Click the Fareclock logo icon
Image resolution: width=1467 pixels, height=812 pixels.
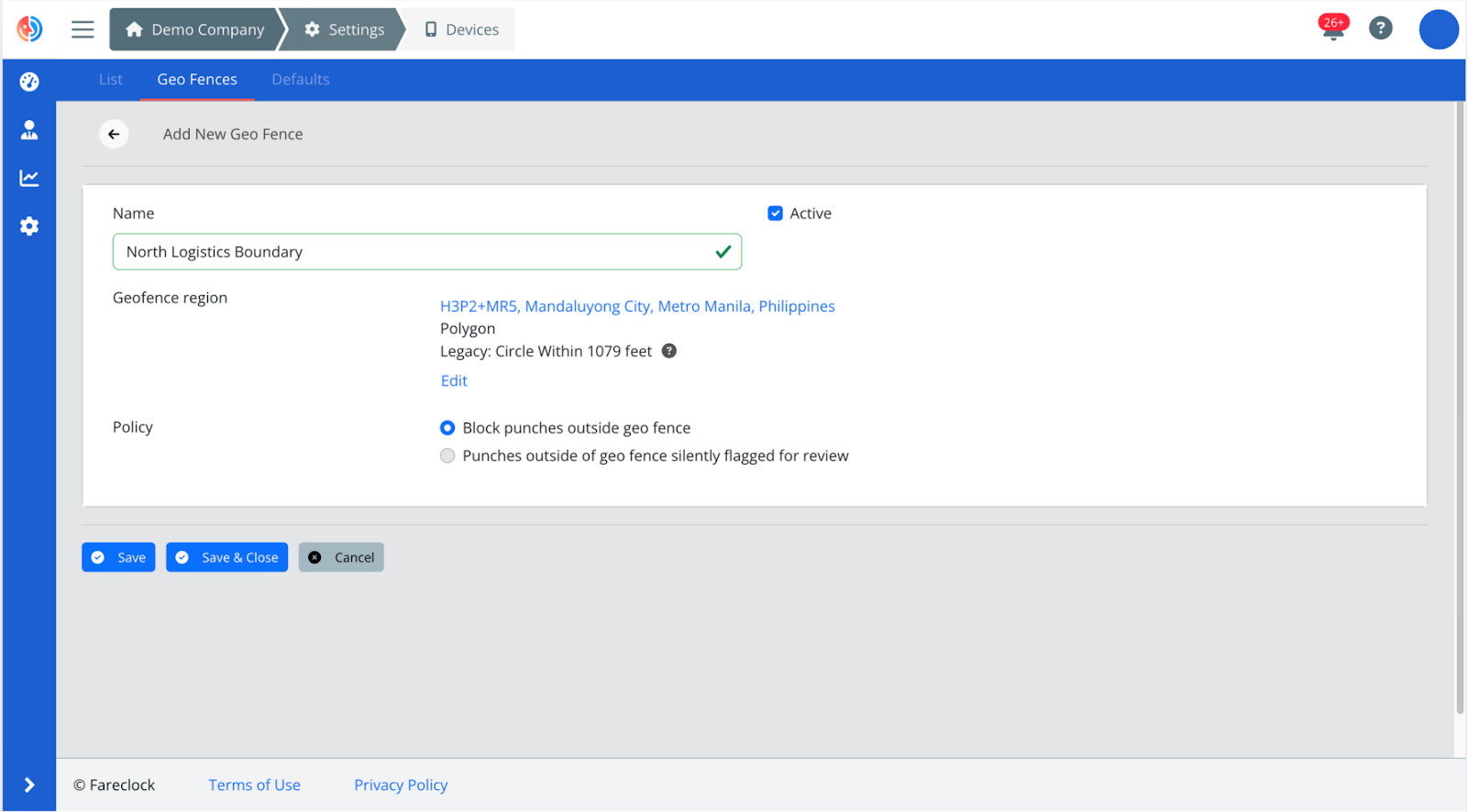tap(29, 29)
